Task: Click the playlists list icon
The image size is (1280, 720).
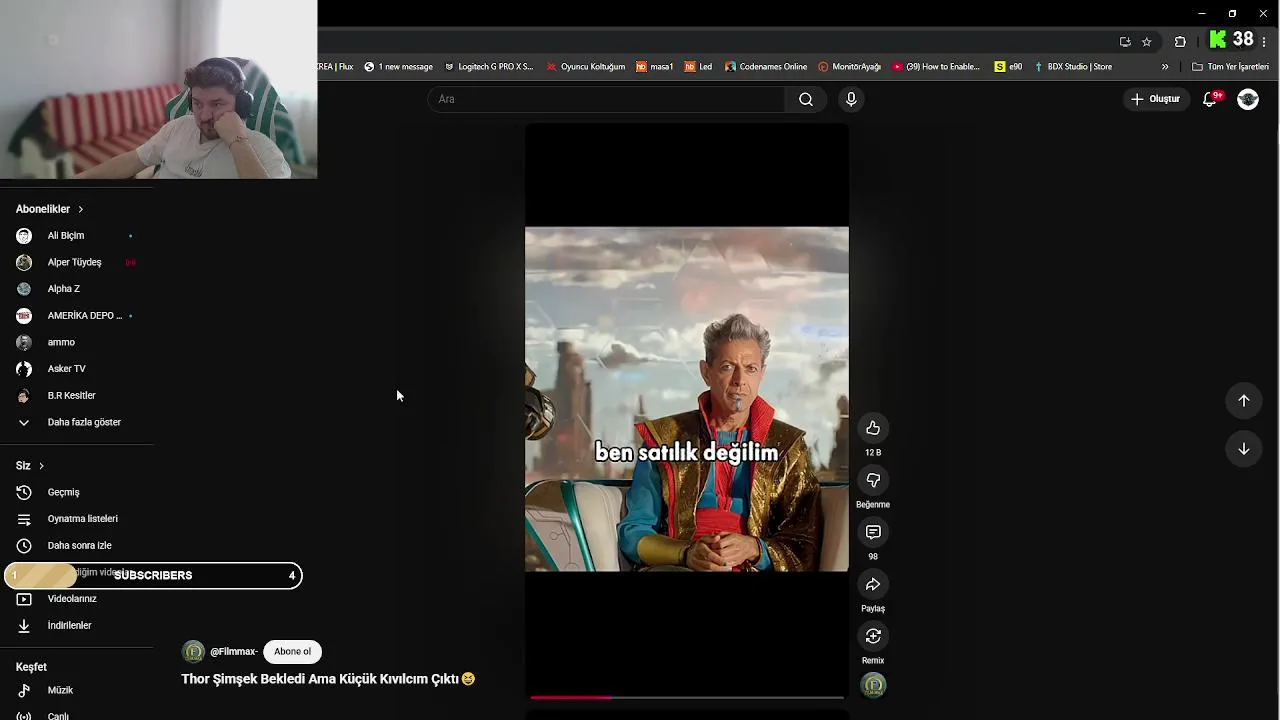Action: click(24, 519)
